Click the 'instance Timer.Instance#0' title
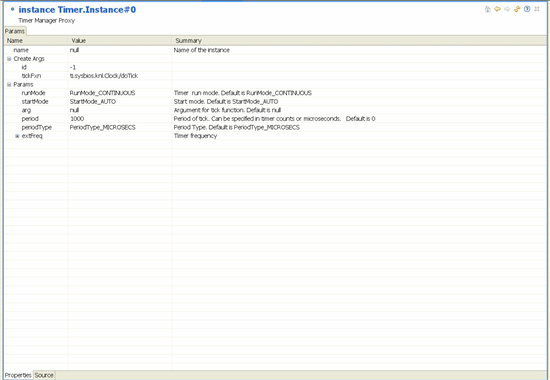 coord(77,9)
